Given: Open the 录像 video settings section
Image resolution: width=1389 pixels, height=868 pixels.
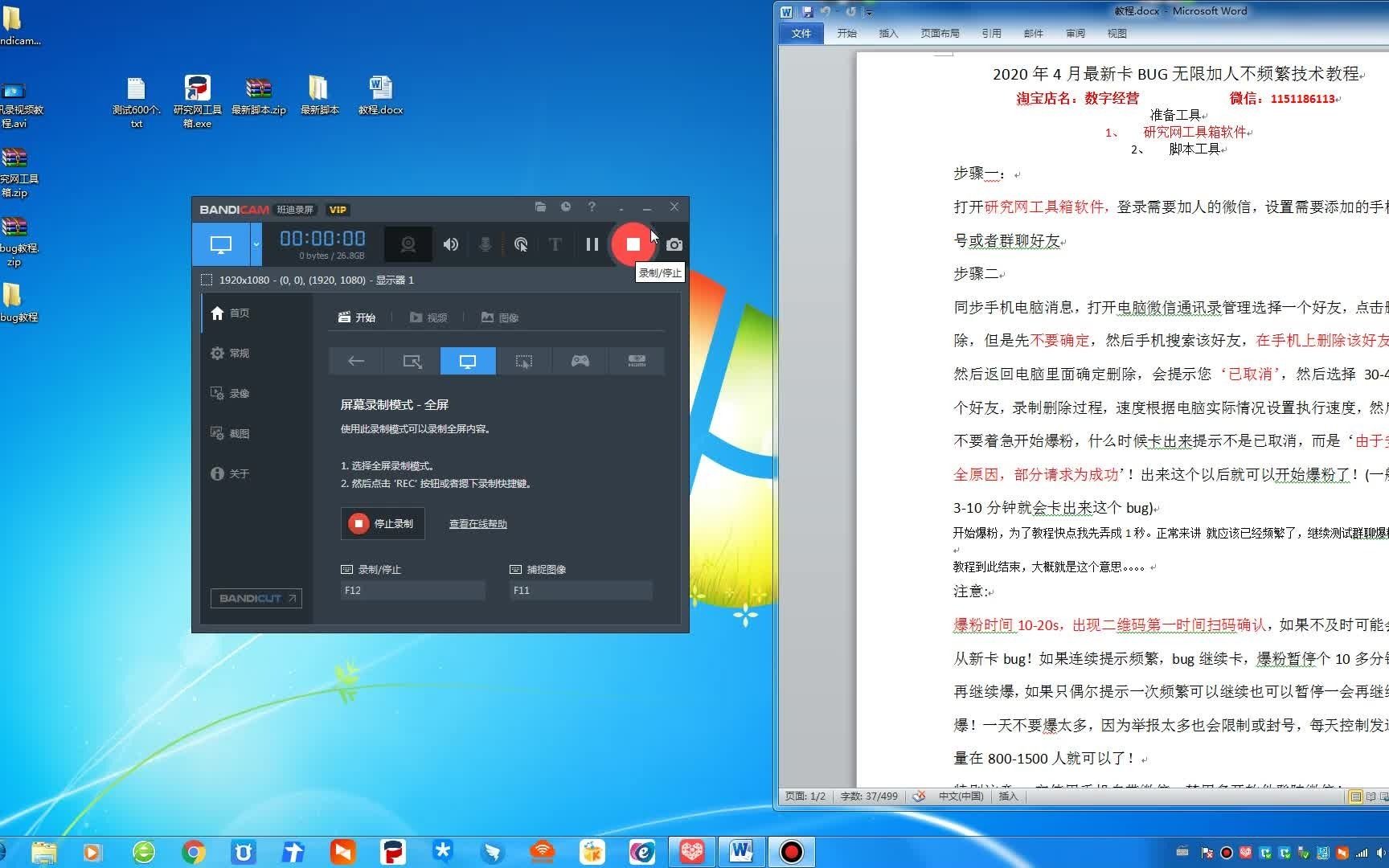Looking at the screenshot, I should pyautogui.click(x=230, y=393).
